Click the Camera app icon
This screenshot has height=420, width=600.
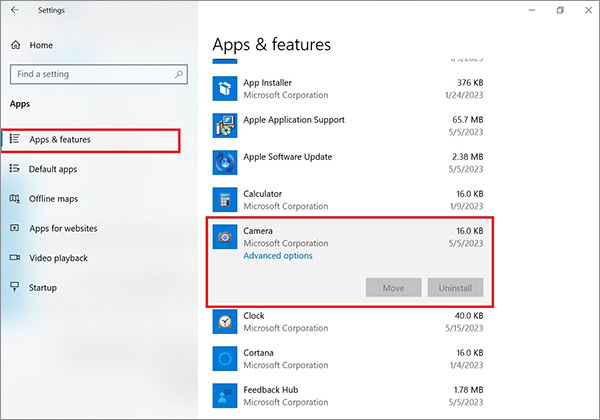click(x=225, y=237)
